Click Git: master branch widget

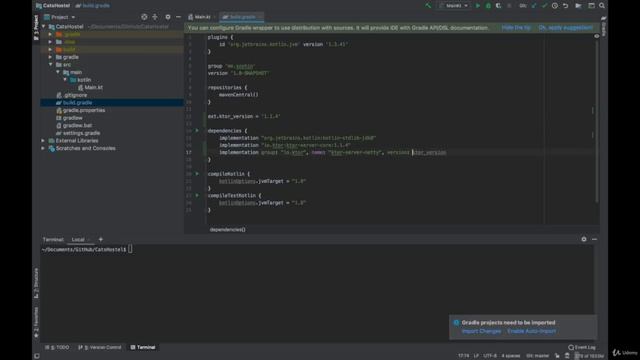(x=538, y=356)
